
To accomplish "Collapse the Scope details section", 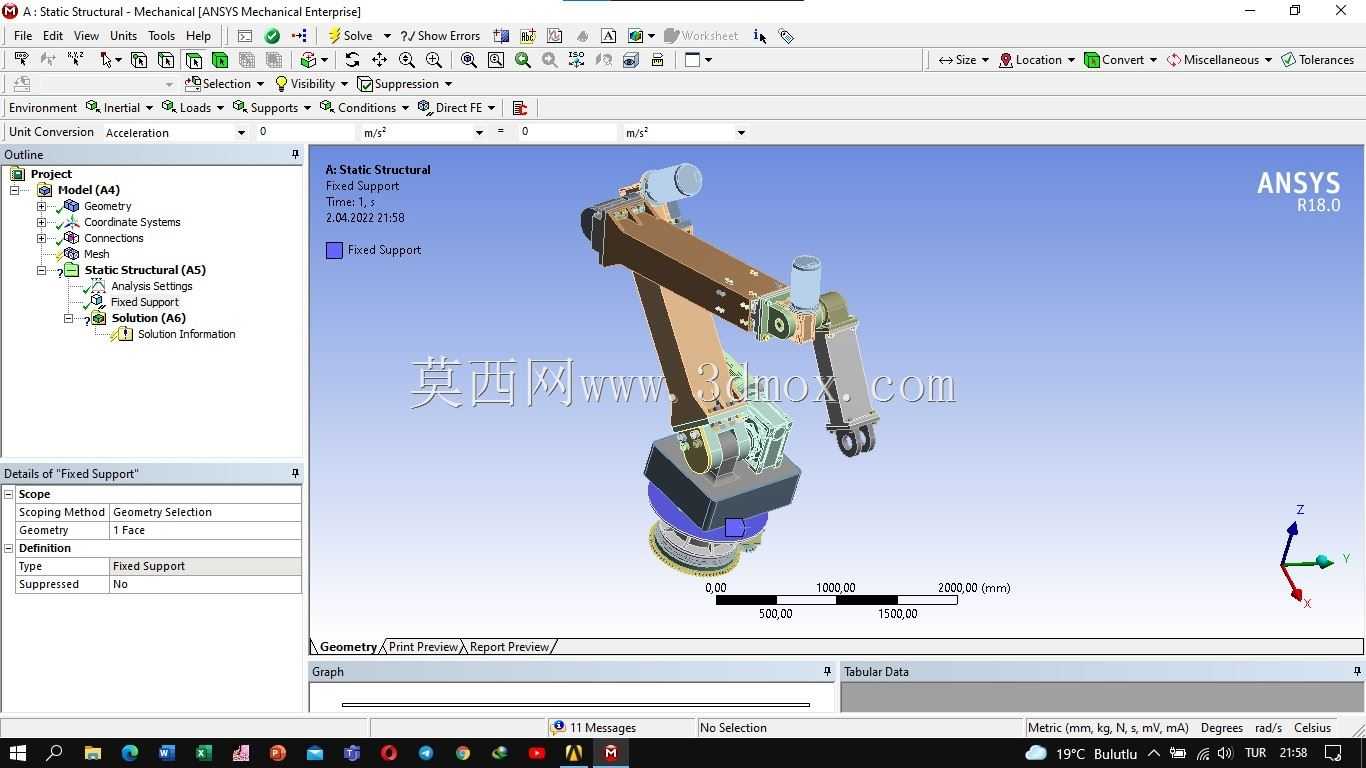I will coord(8,494).
